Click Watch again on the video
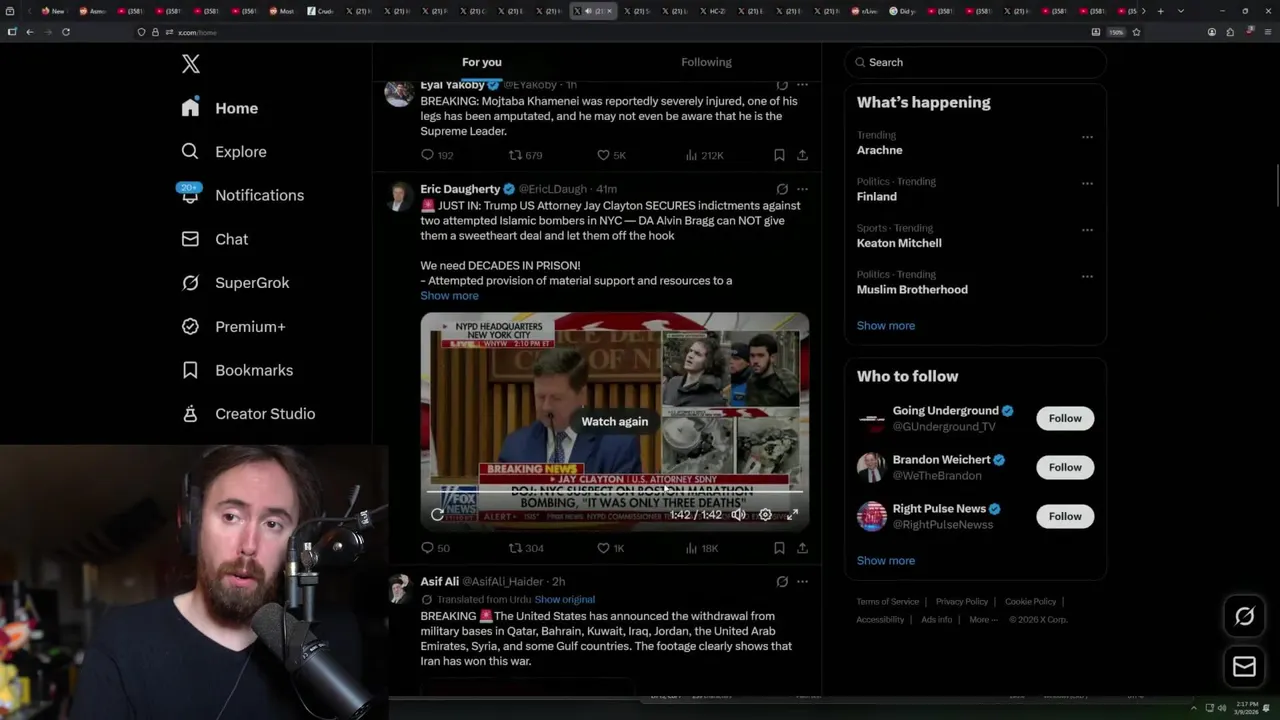Image resolution: width=1280 pixels, height=720 pixels. click(x=615, y=422)
